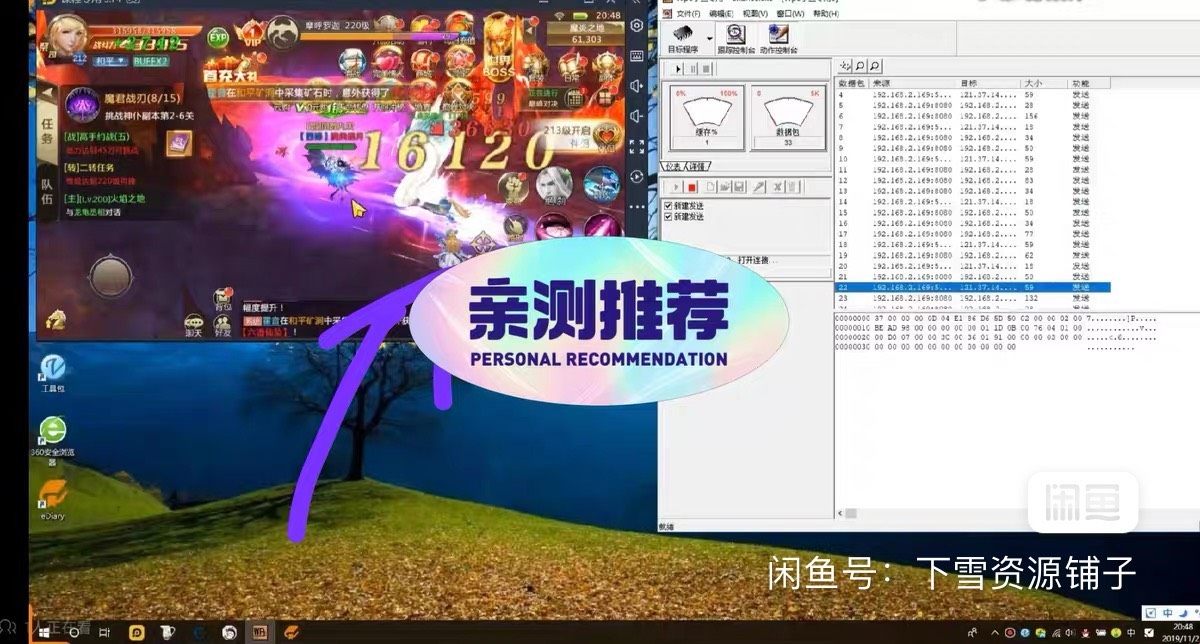Screen dimensions: 1200x644
Task: Open the emulator settings gear icon
Action: click(636, 25)
